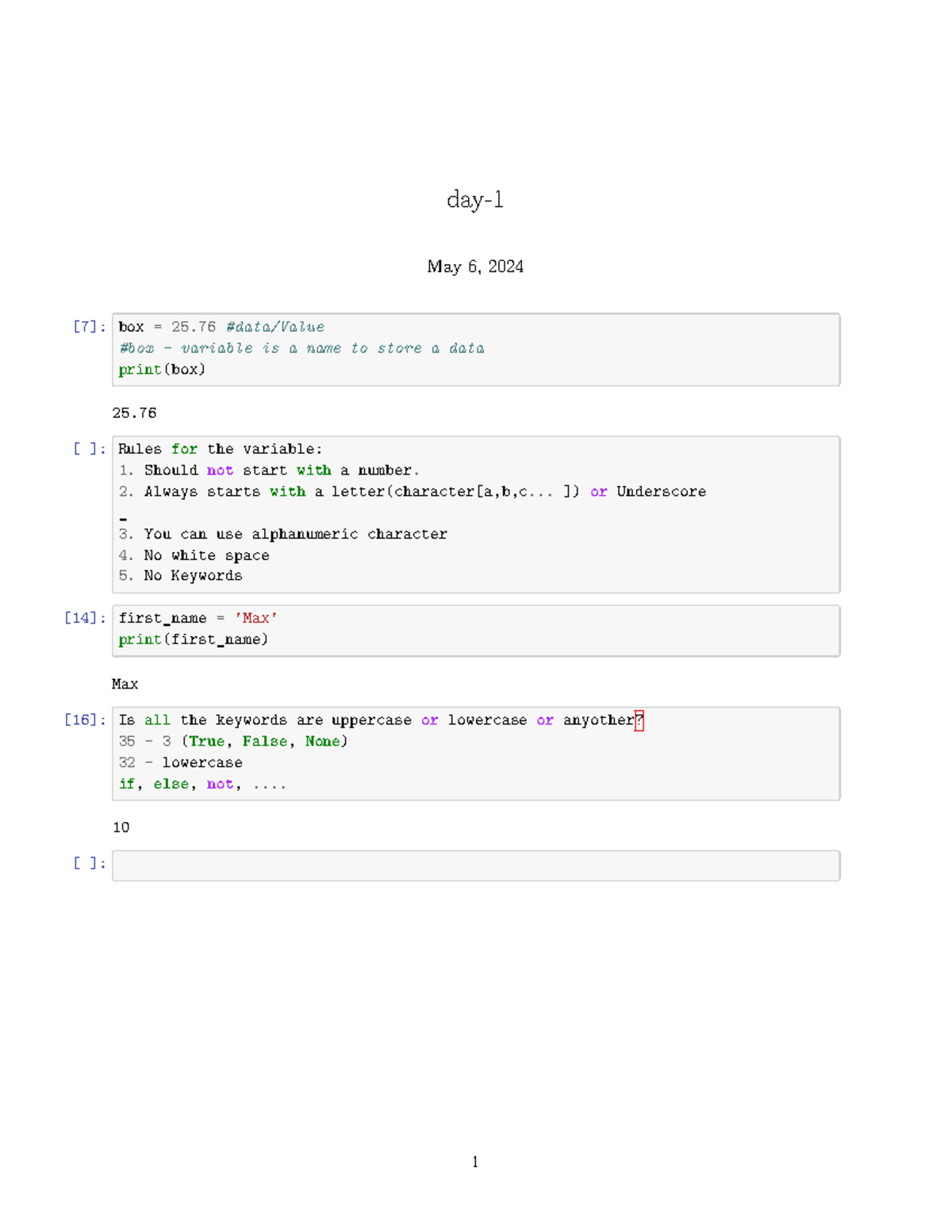Viewport: 952px width, 1232px height.
Task: Click the printed output Max
Action: coord(125,684)
